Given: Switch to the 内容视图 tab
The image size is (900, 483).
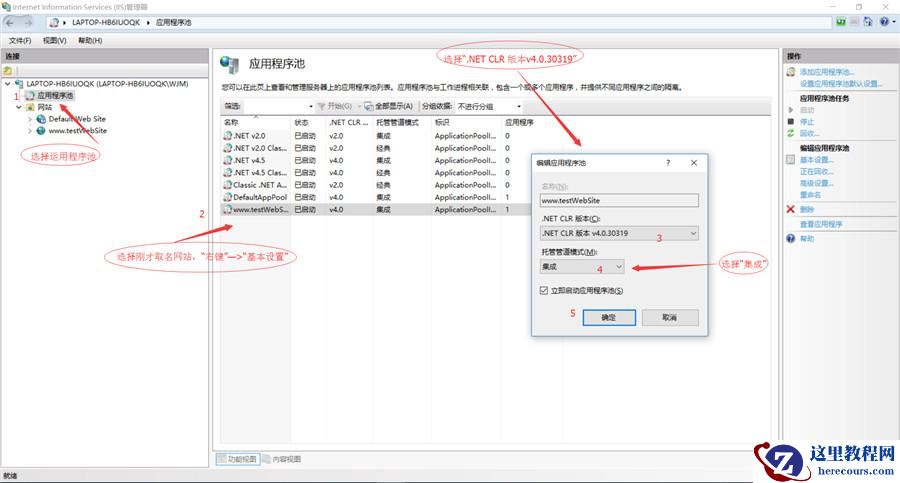Looking at the screenshot, I should pos(281,459).
